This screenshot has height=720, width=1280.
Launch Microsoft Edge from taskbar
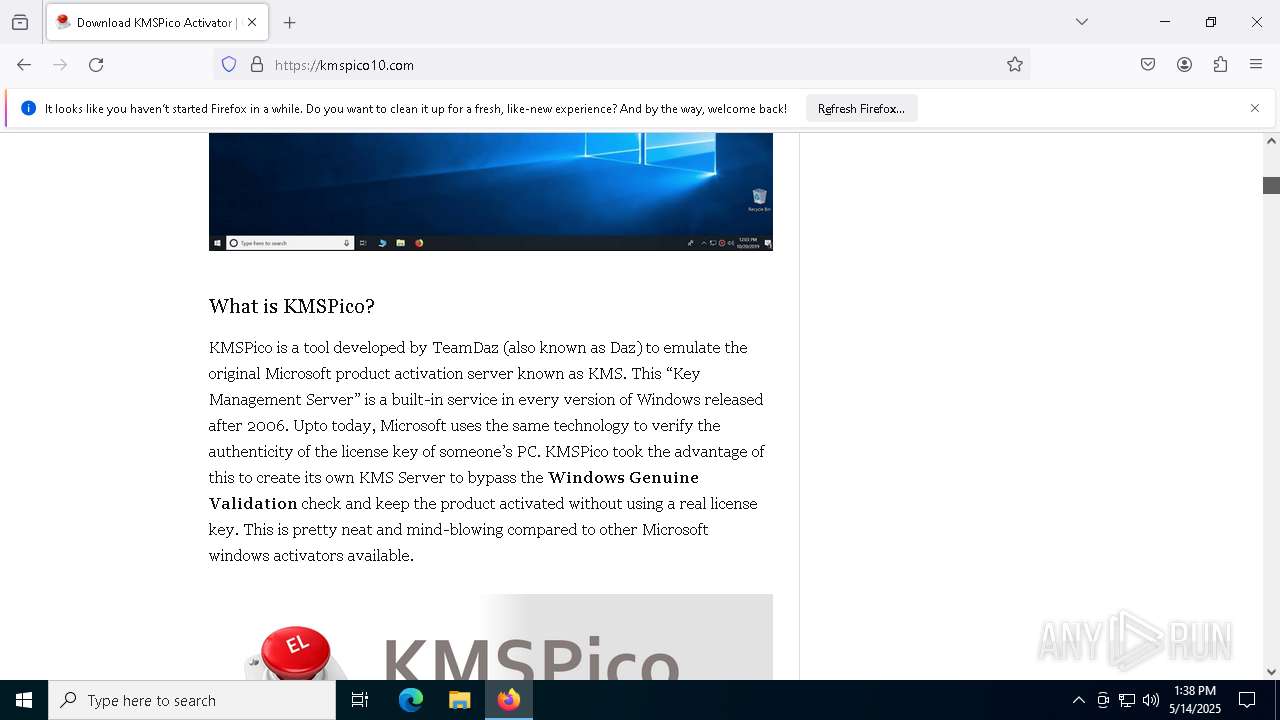[x=411, y=700]
